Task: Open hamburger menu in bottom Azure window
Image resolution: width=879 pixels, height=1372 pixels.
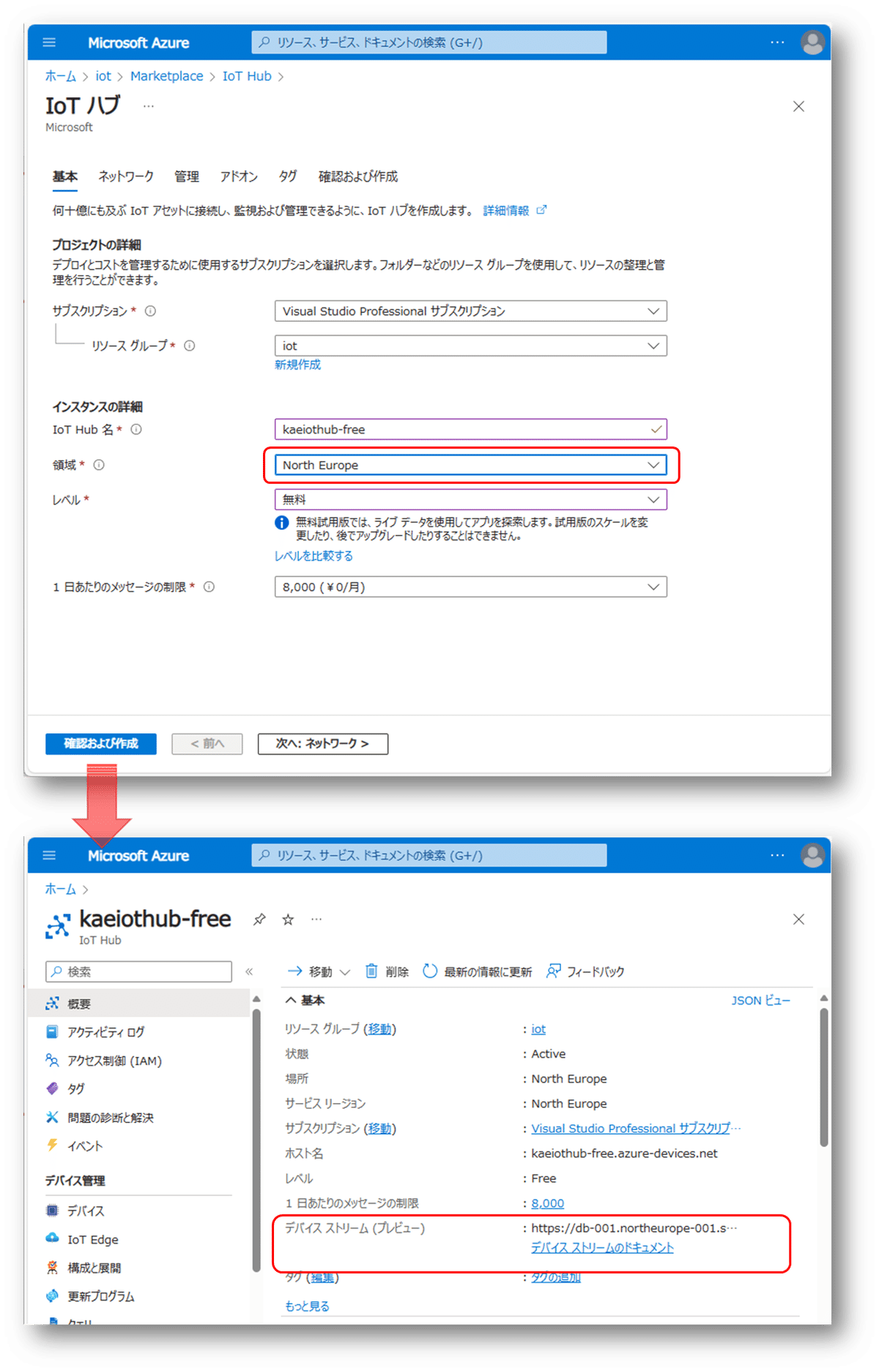Action: 49,855
